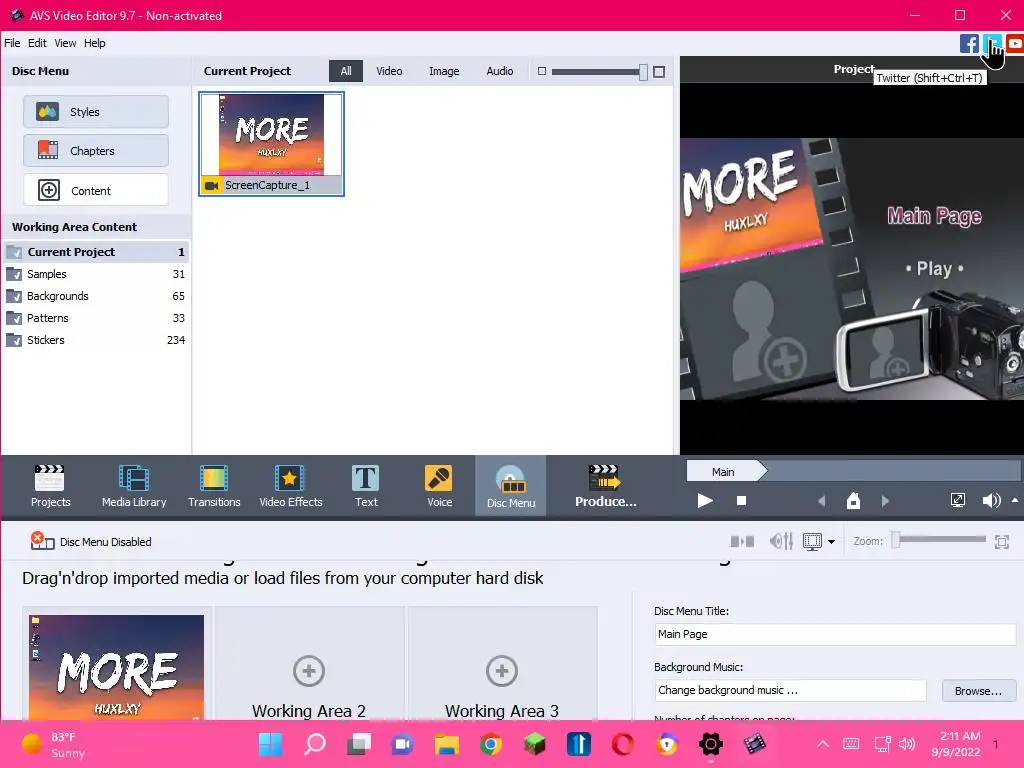Viewport: 1024px width, 768px height.
Task: Open the audio mixer icon
Action: pos(781,541)
